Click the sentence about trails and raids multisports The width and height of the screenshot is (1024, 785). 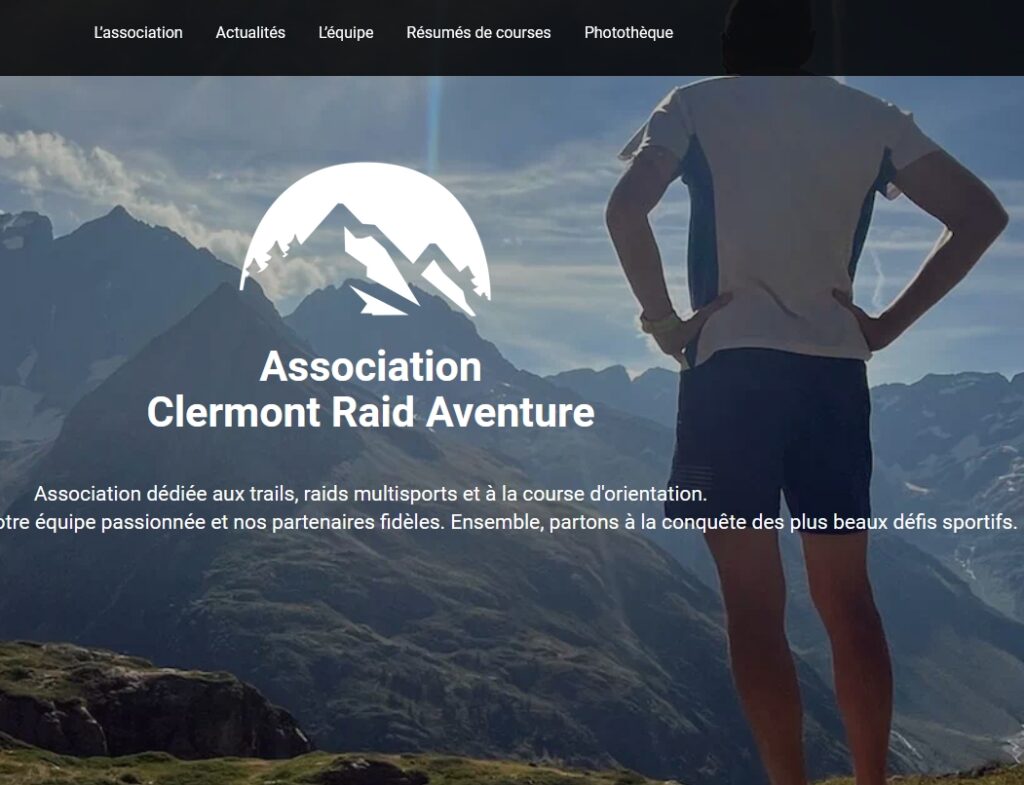370,494
